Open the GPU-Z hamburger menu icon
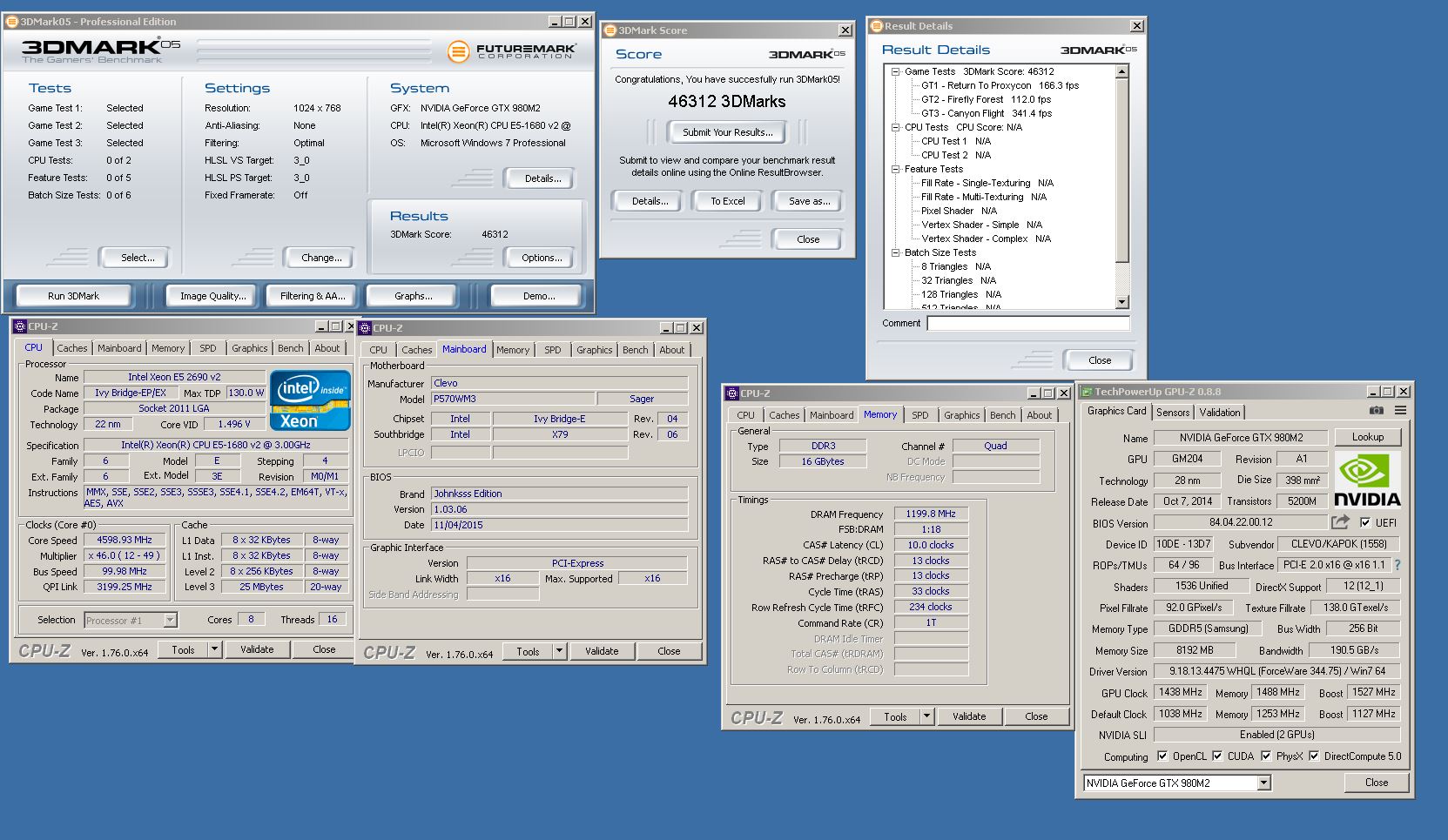Image resolution: width=1448 pixels, height=840 pixels. click(x=1400, y=410)
